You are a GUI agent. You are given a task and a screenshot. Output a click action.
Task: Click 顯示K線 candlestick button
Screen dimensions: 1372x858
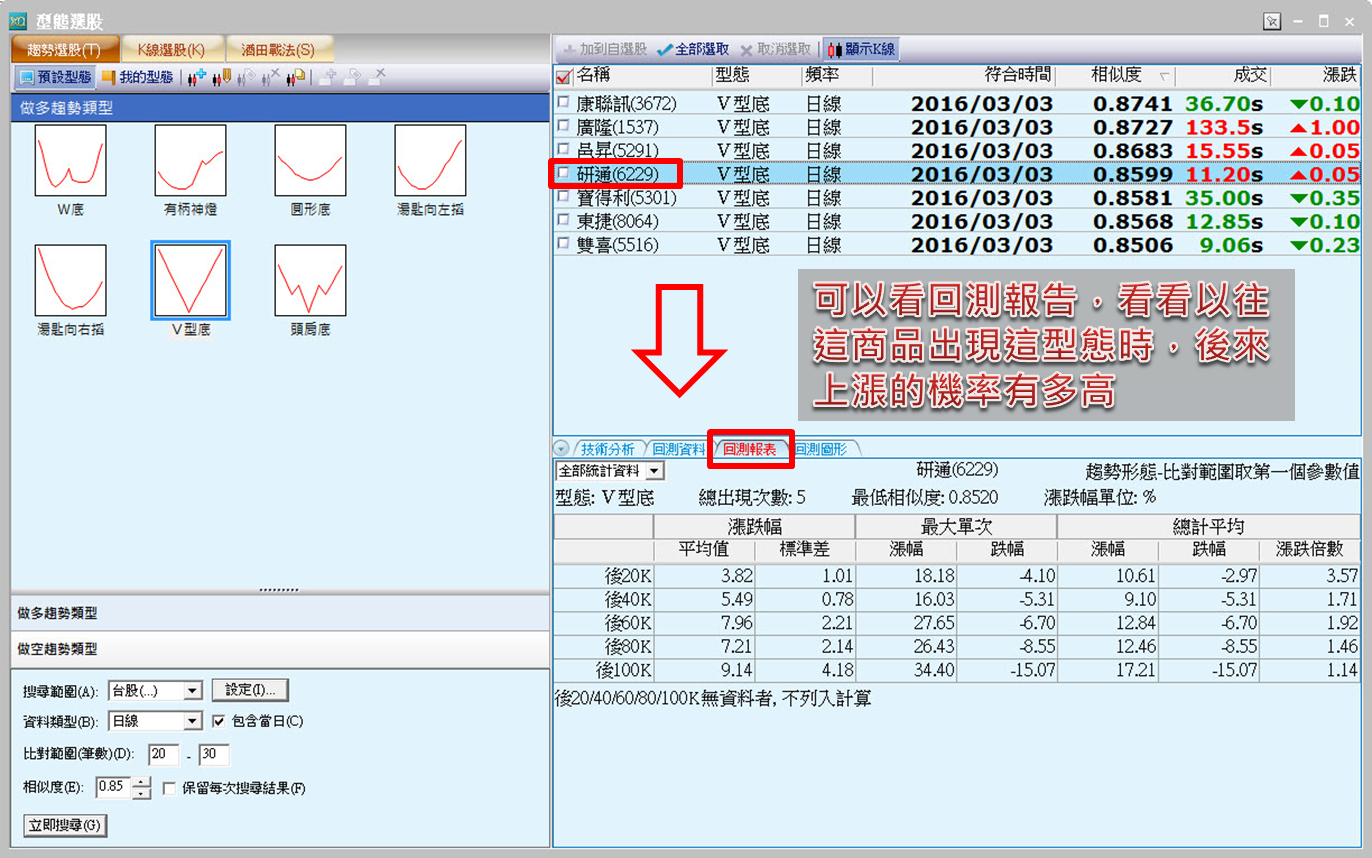(x=860, y=49)
